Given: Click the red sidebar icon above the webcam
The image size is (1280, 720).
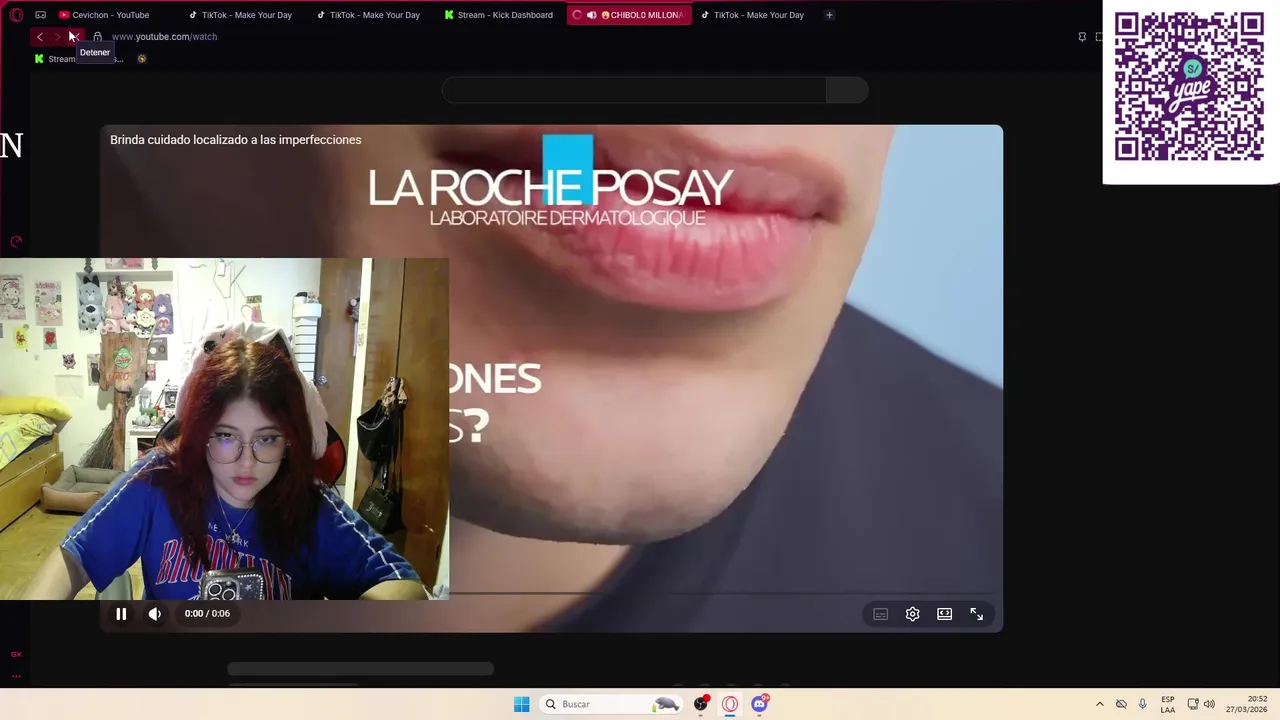Looking at the screenshot, I should (x=16, y=242).
